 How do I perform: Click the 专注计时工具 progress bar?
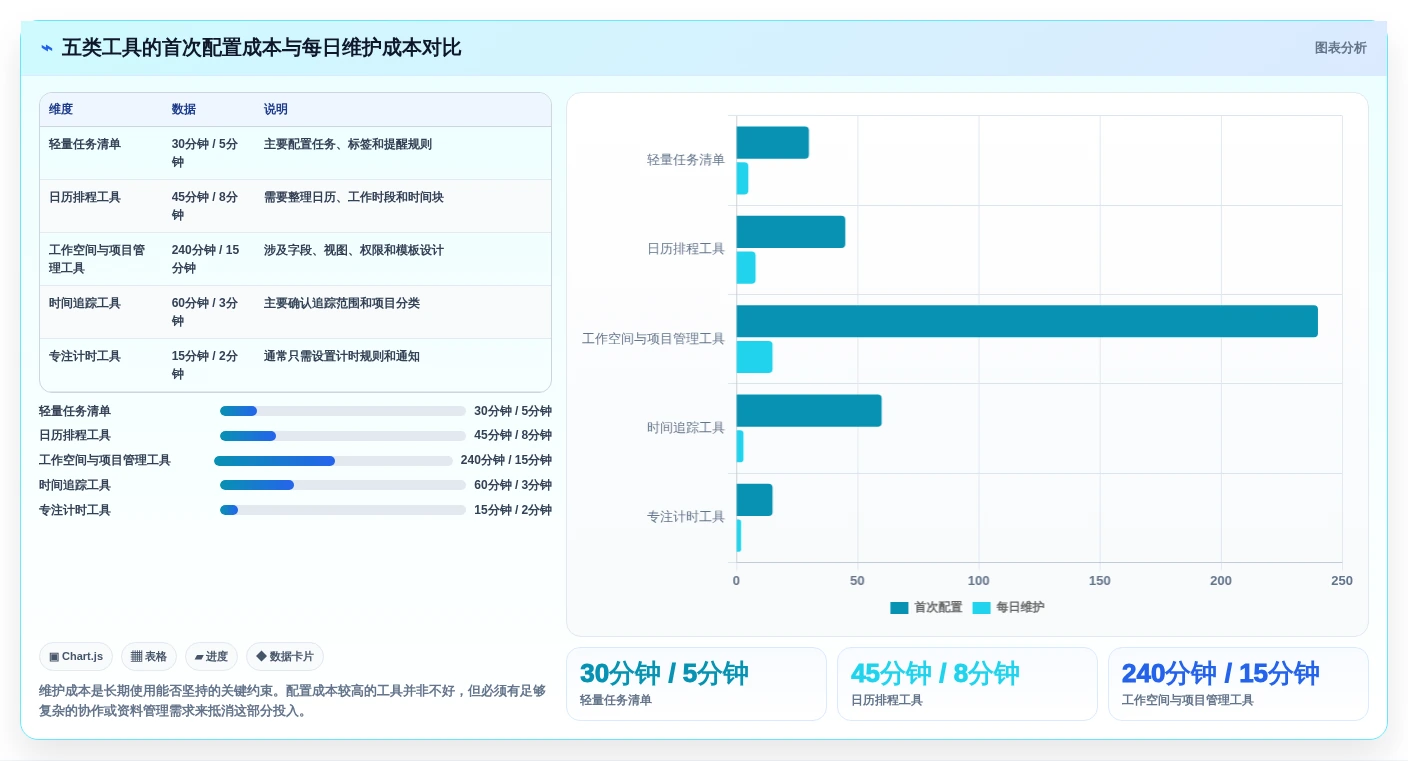tap(343, 510)
